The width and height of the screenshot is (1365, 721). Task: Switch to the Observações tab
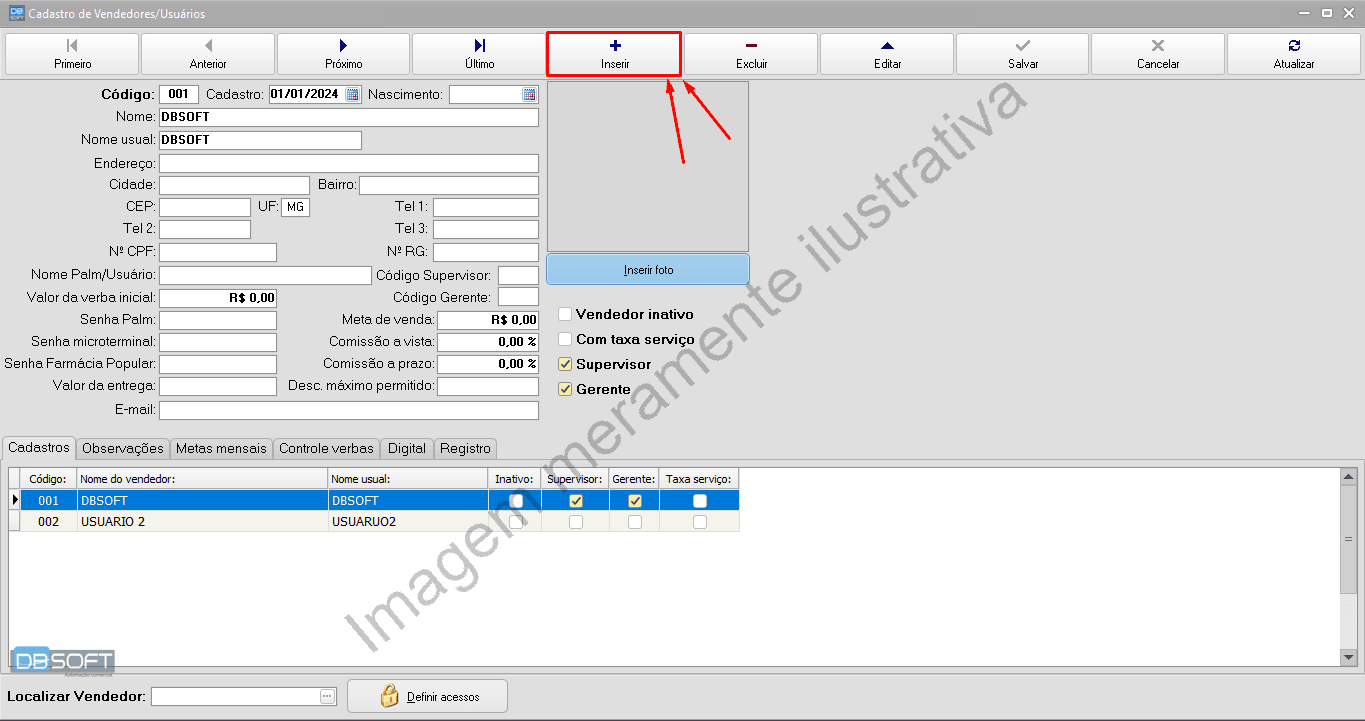(123, 449)
